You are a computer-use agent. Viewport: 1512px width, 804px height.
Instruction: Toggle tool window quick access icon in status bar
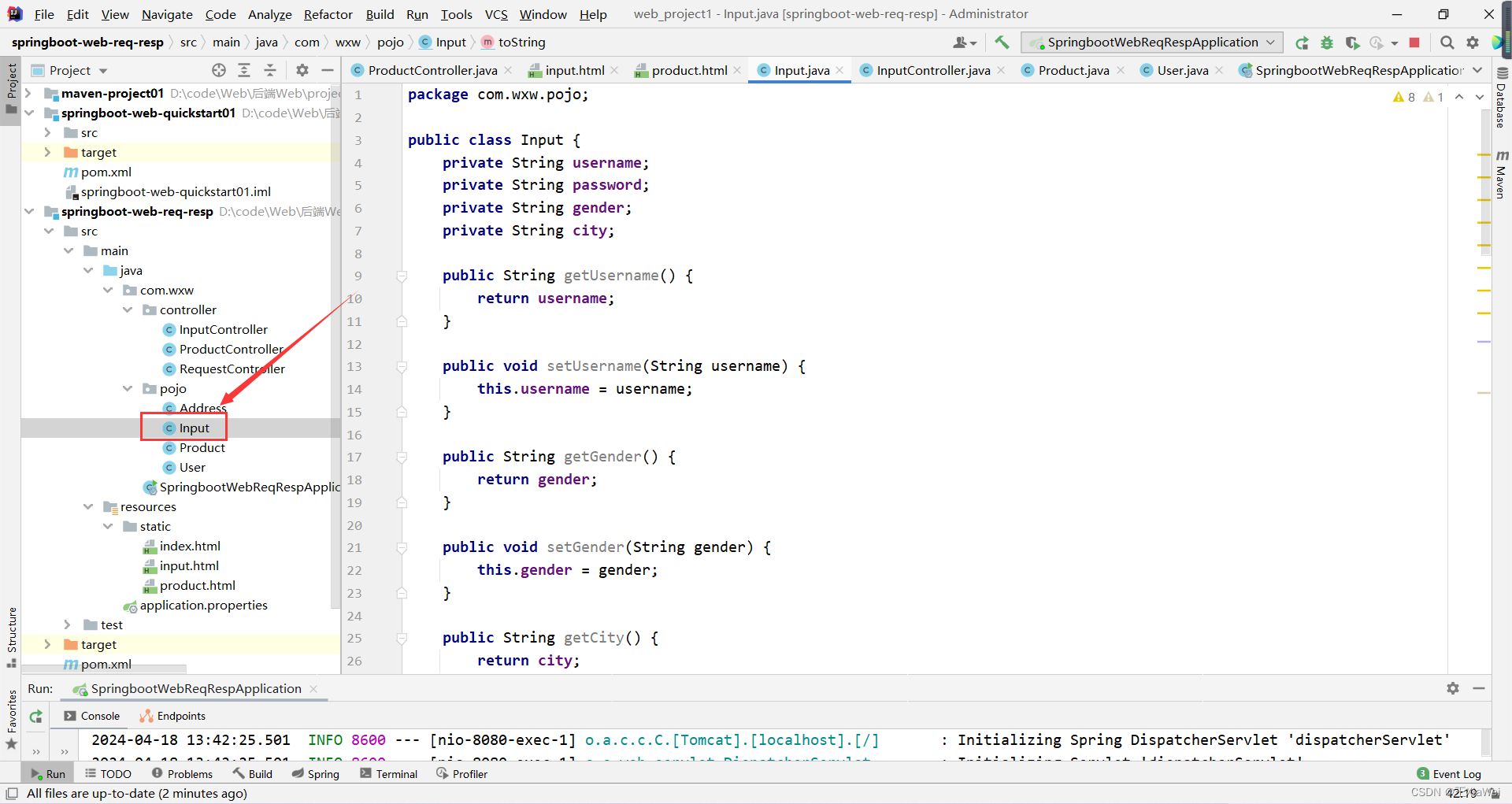(x=11, y=794)
